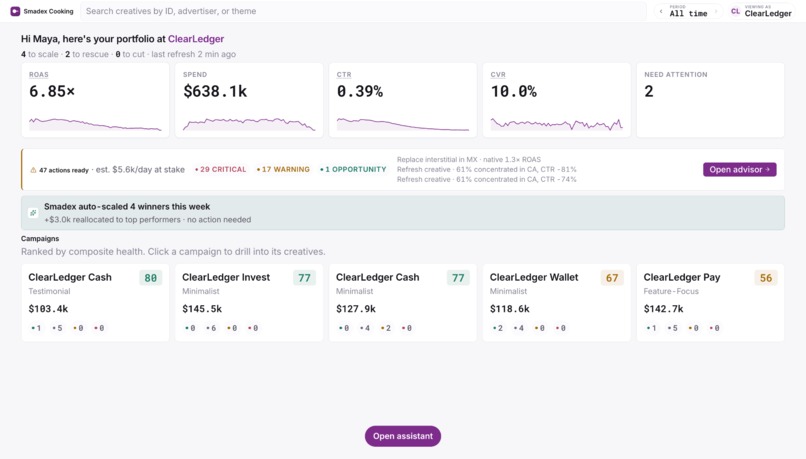This screenshot has height=459, width=806.
Task: Select the Refresh creative CTR -81% recommendation
Action: 486,170
